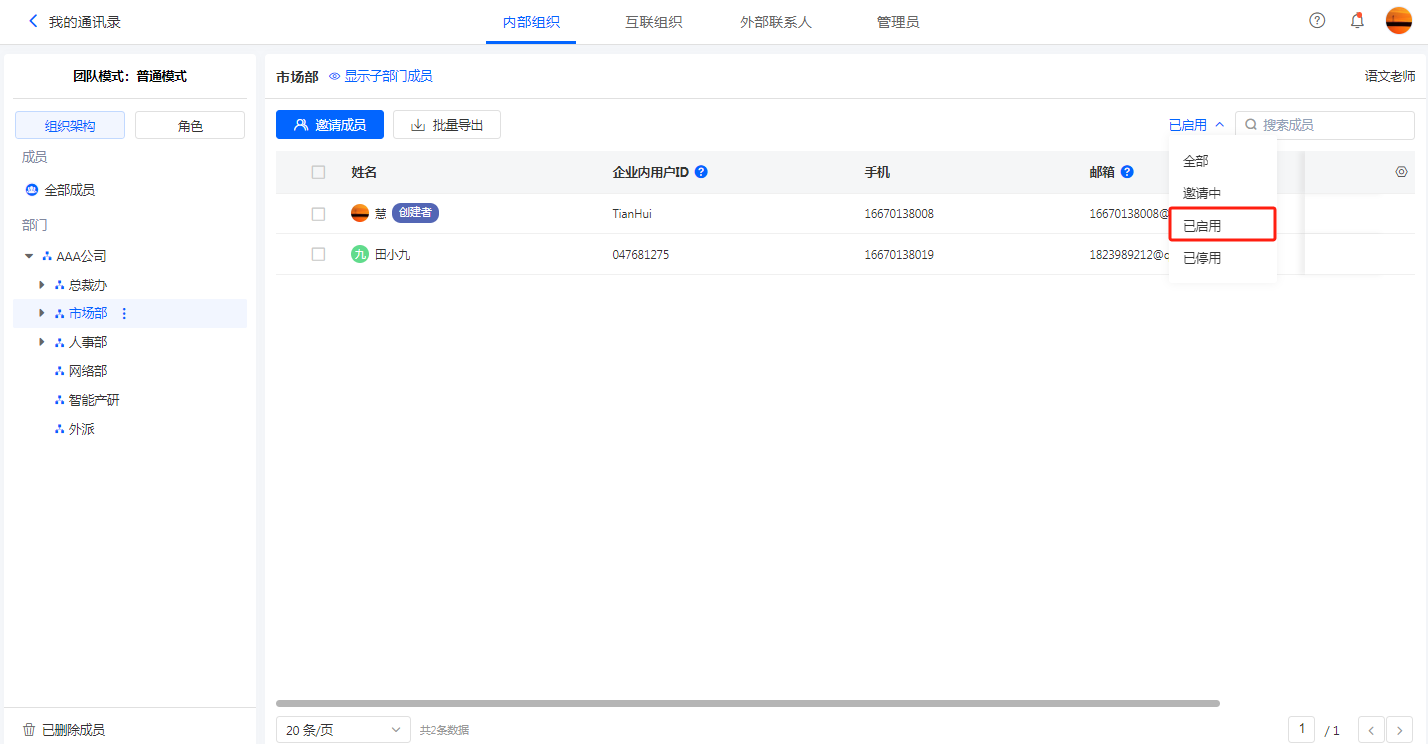The image size is (1428, 744).
Task: Select 已停用 from the status filter menu
Action: [1202, 258]
